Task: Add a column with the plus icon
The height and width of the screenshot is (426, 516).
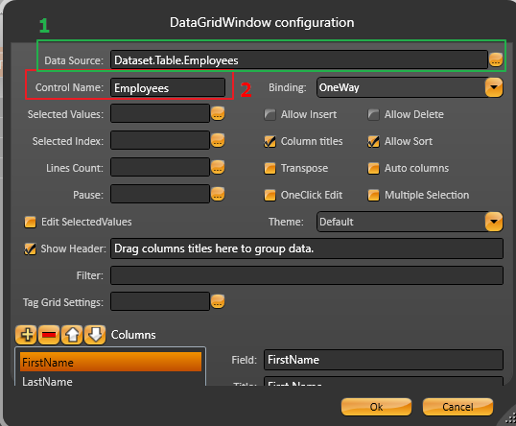Action: 26,335
